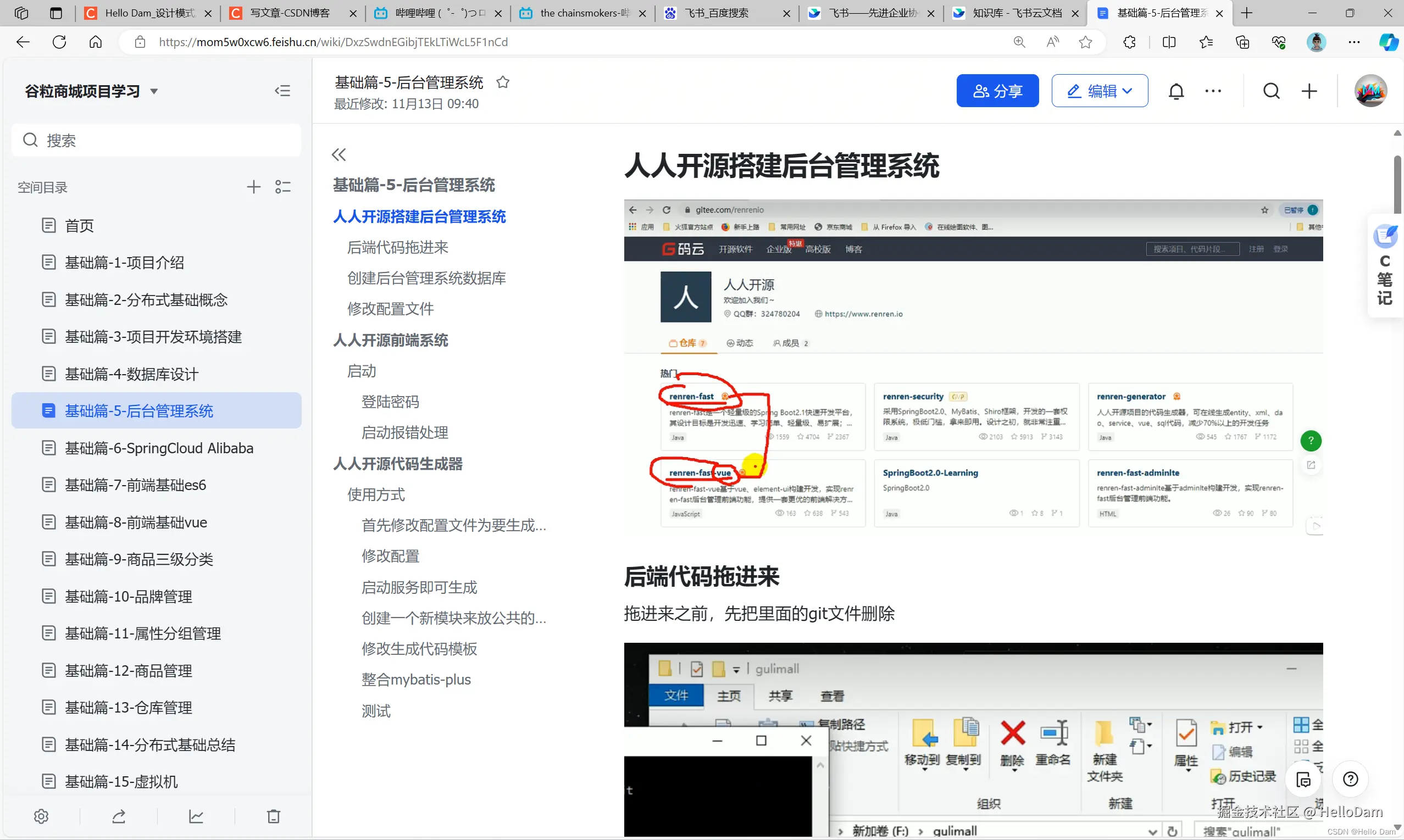Toggle the favorite star next to the page title
Screen dimensions: 1404x840
[x=503, y=81]
